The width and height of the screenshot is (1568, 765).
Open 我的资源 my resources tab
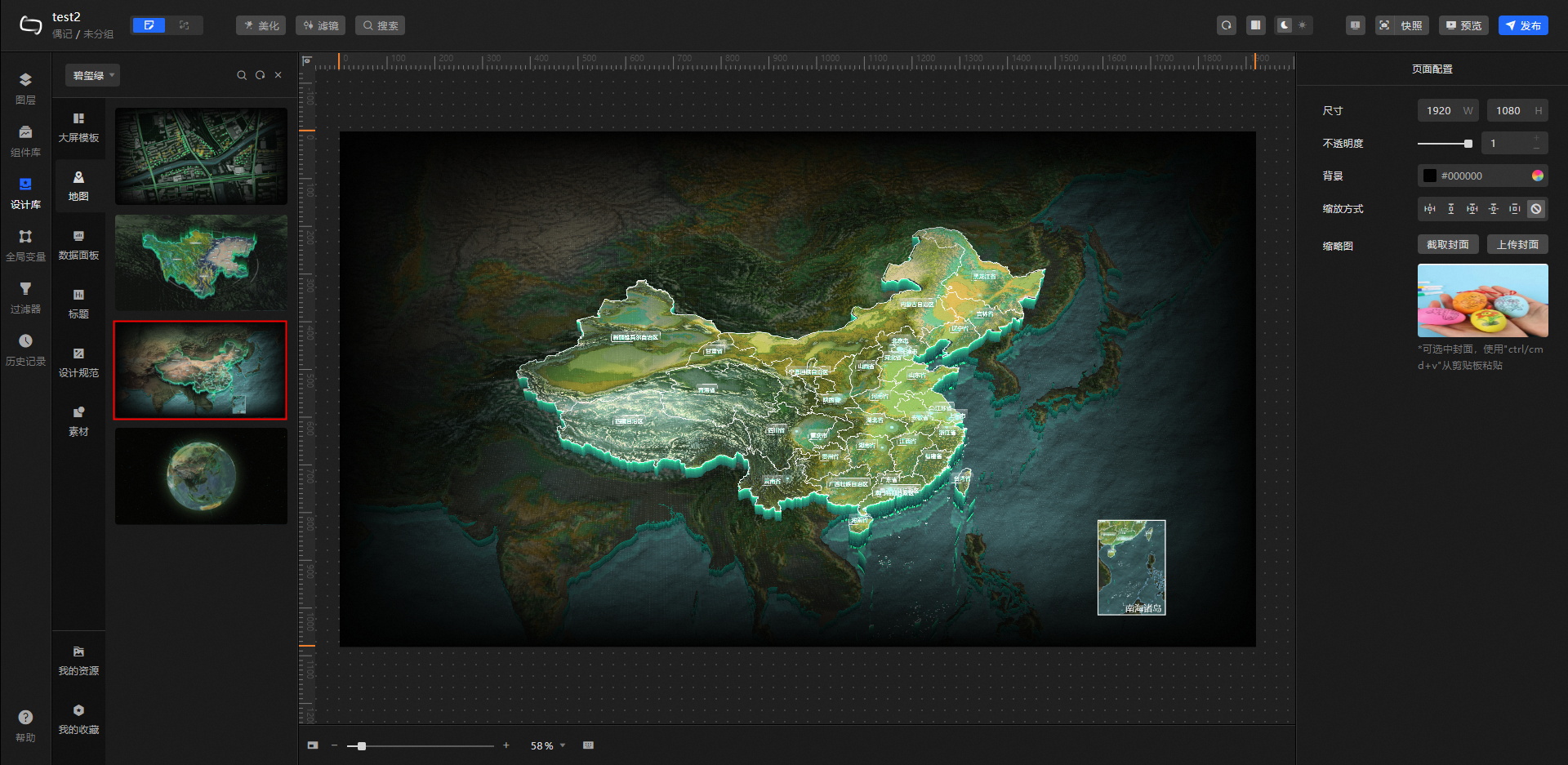(x=78, y=661)
